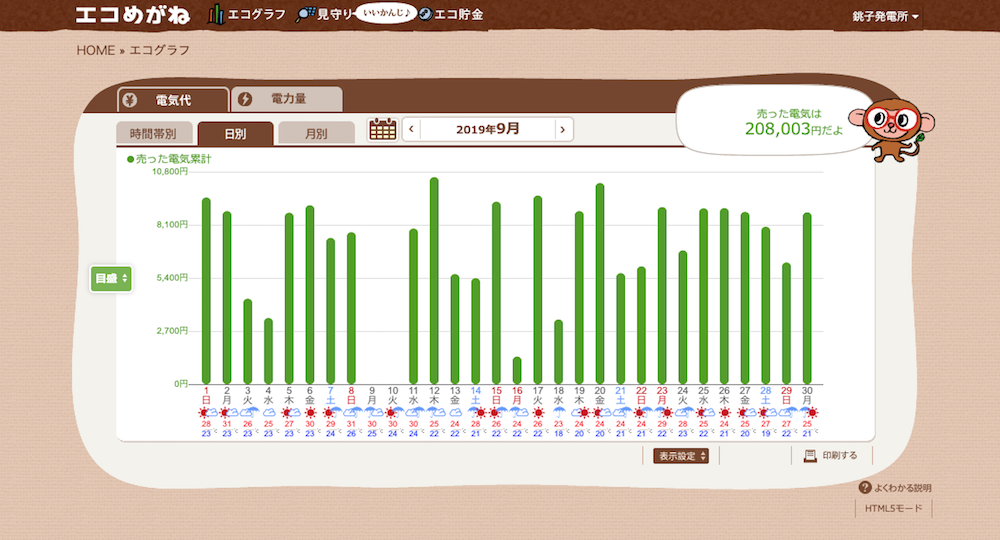Switch to the 電気代 tab
1000x540 pixels.
[173, 100]
